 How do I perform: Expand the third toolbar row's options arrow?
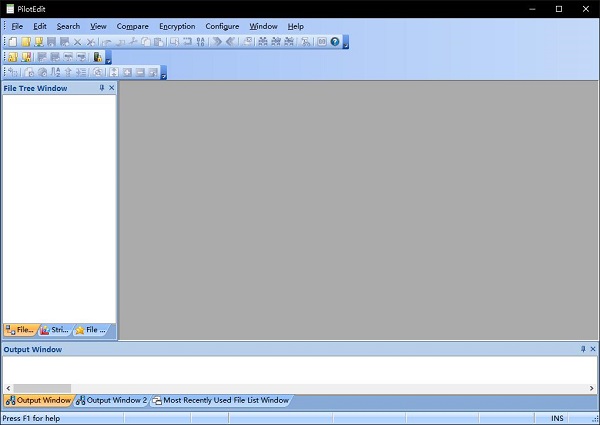pos(163,74)
